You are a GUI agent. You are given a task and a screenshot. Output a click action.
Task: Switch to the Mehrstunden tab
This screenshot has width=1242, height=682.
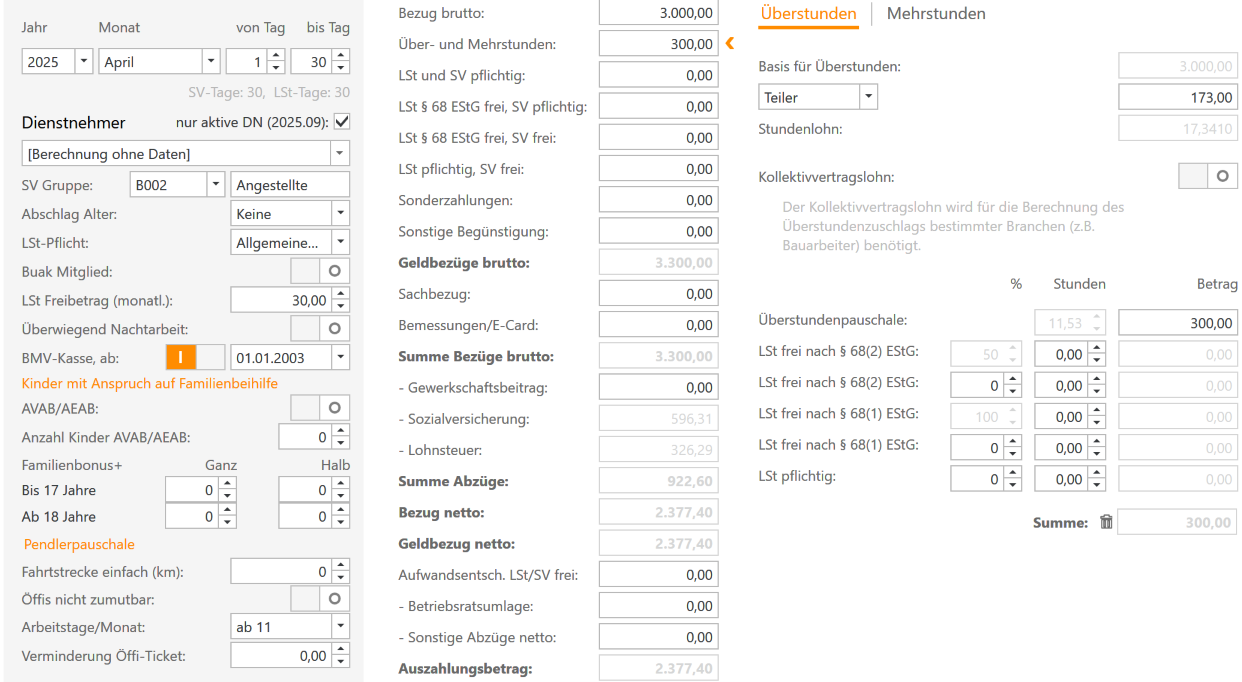tap(936, 14)
